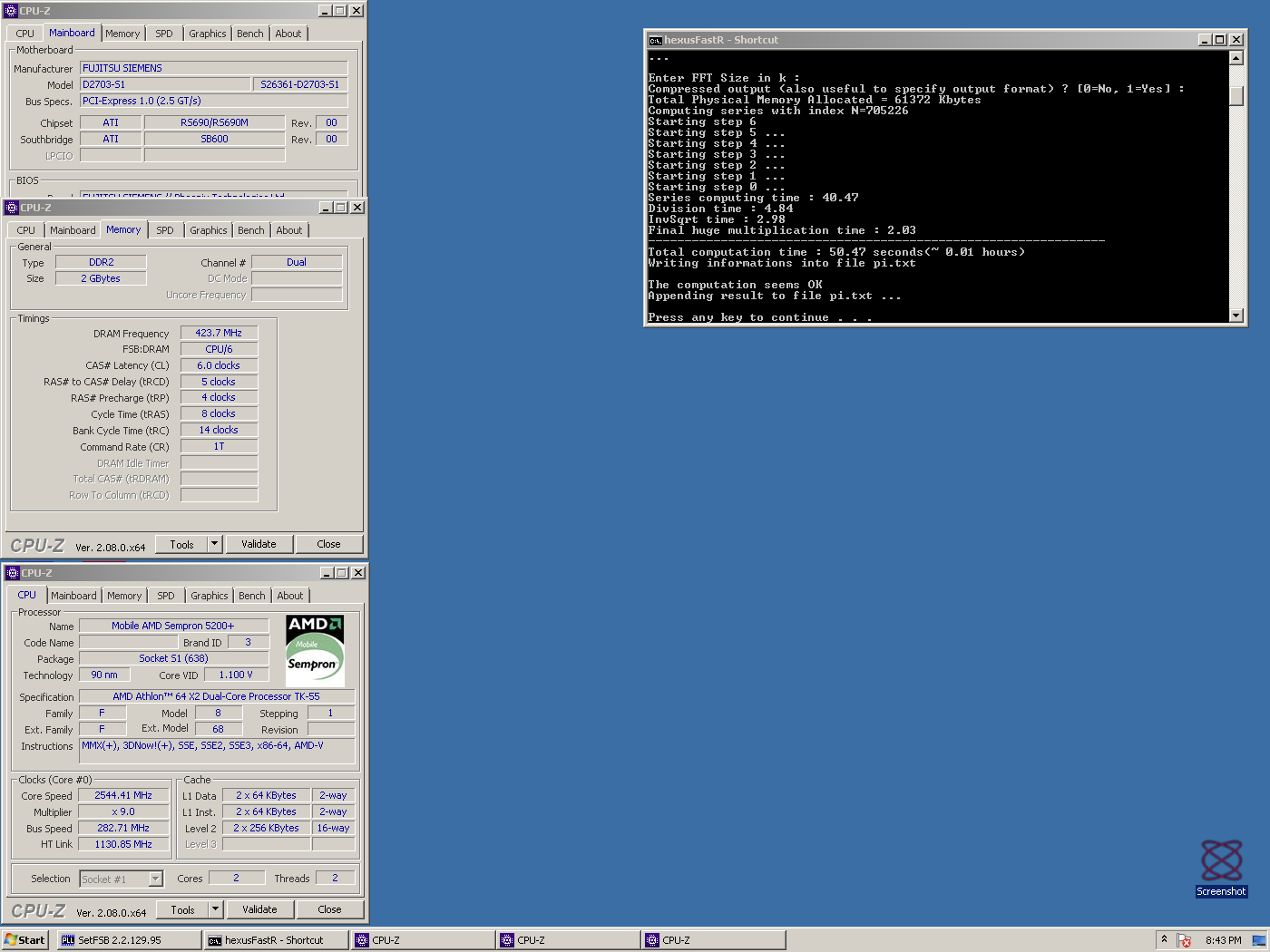Open Tools dropdown arrow in Memory window
1270x952 pixels.
click(x=215, y=544)
